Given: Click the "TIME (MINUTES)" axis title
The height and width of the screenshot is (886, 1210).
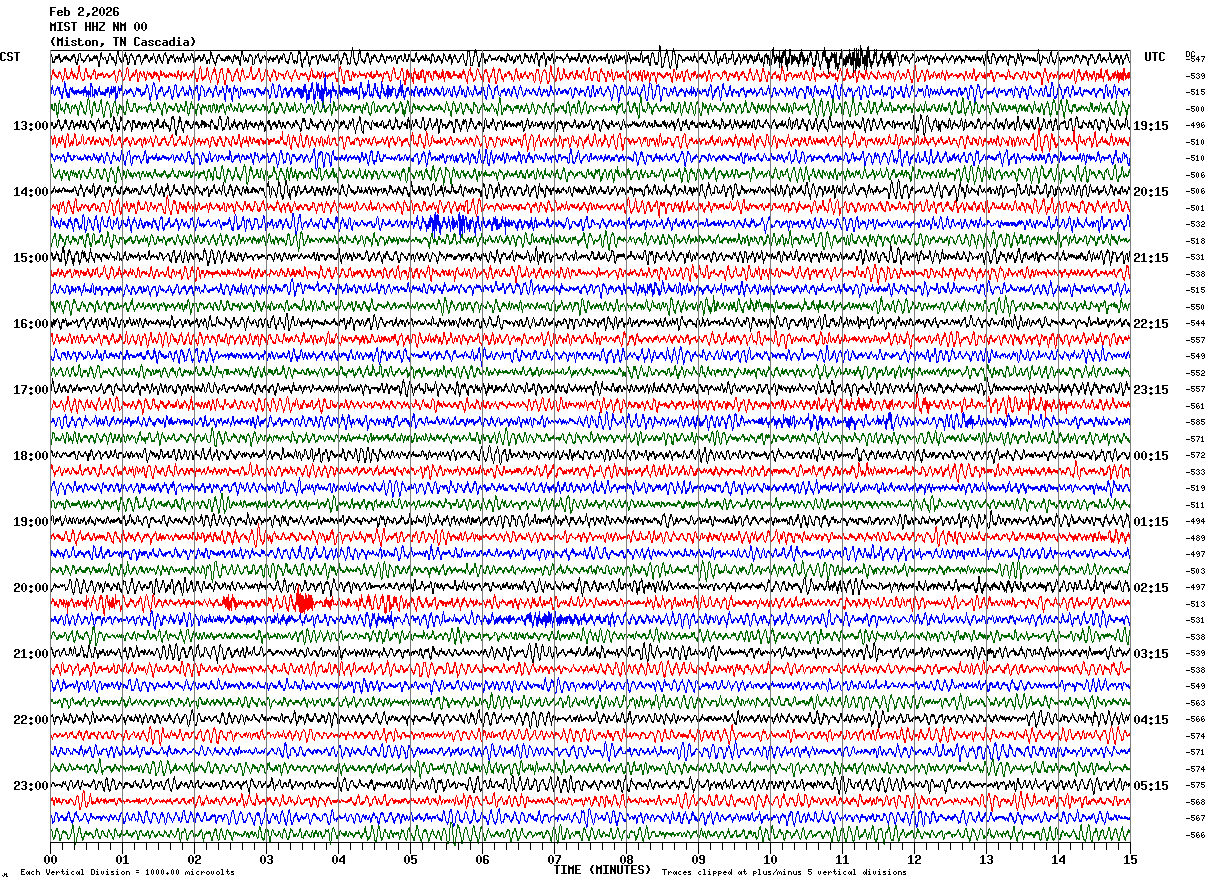Looking at the screenshot, I should coord(602,870).
